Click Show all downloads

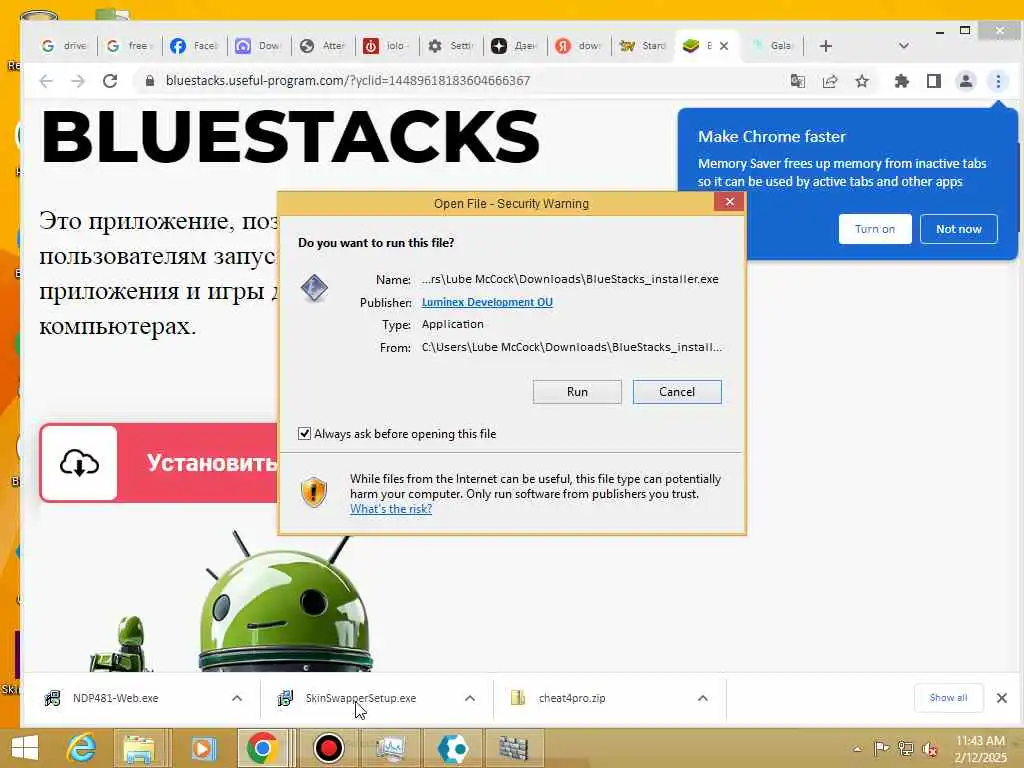pyautogui.click(x=948, y=698)
